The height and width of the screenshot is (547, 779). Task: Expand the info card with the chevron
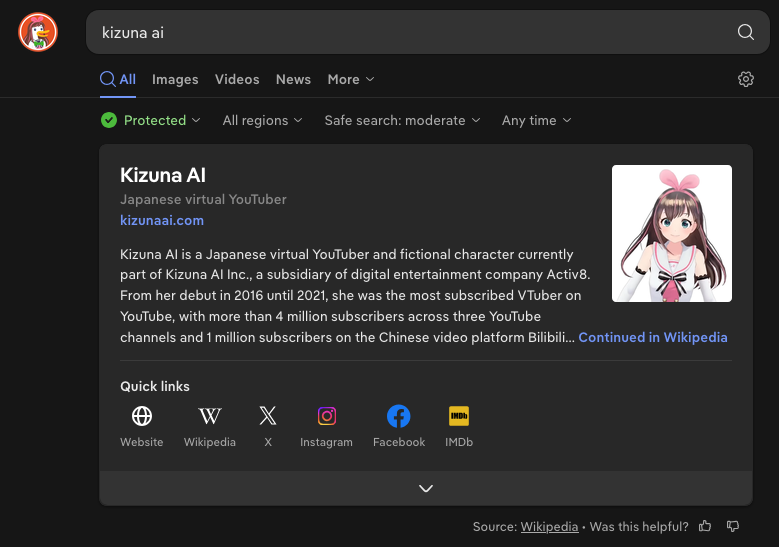coord(426,488)
